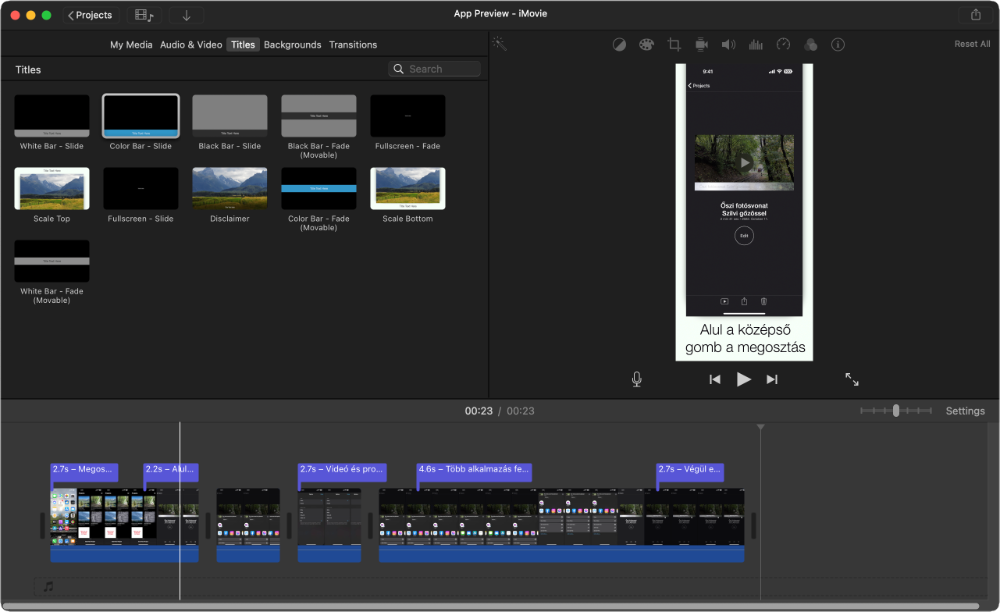This screenshot has width=1000, height=612.
Task: Enter fullscreen playback mode
Action: click(x=852, y=379)
